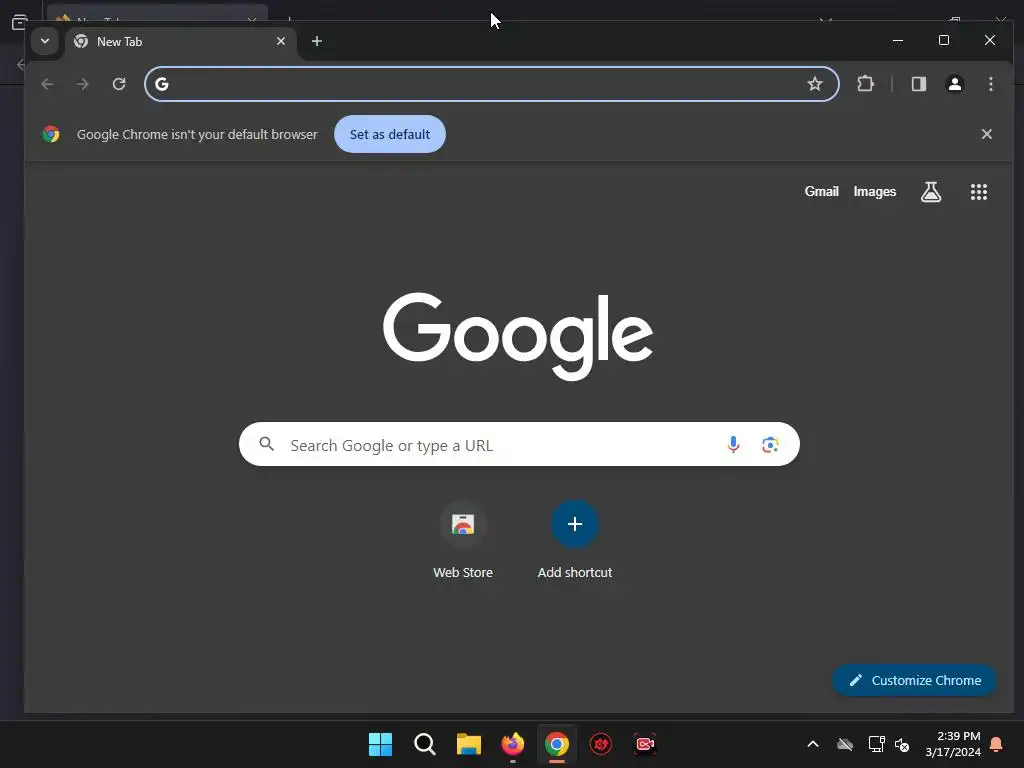Open the Gmail link
Screen dimensions: 1024x768
click(x=821, y=191)
